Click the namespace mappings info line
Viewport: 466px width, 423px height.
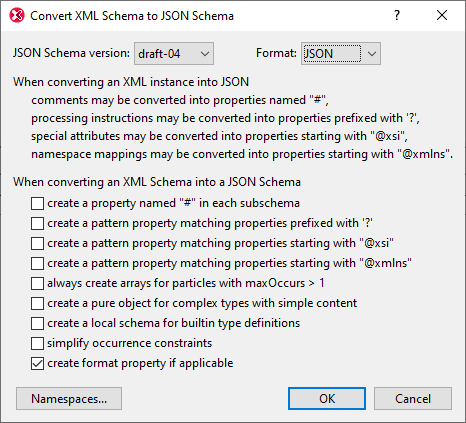pyautogui.click(x=242, y=154)
